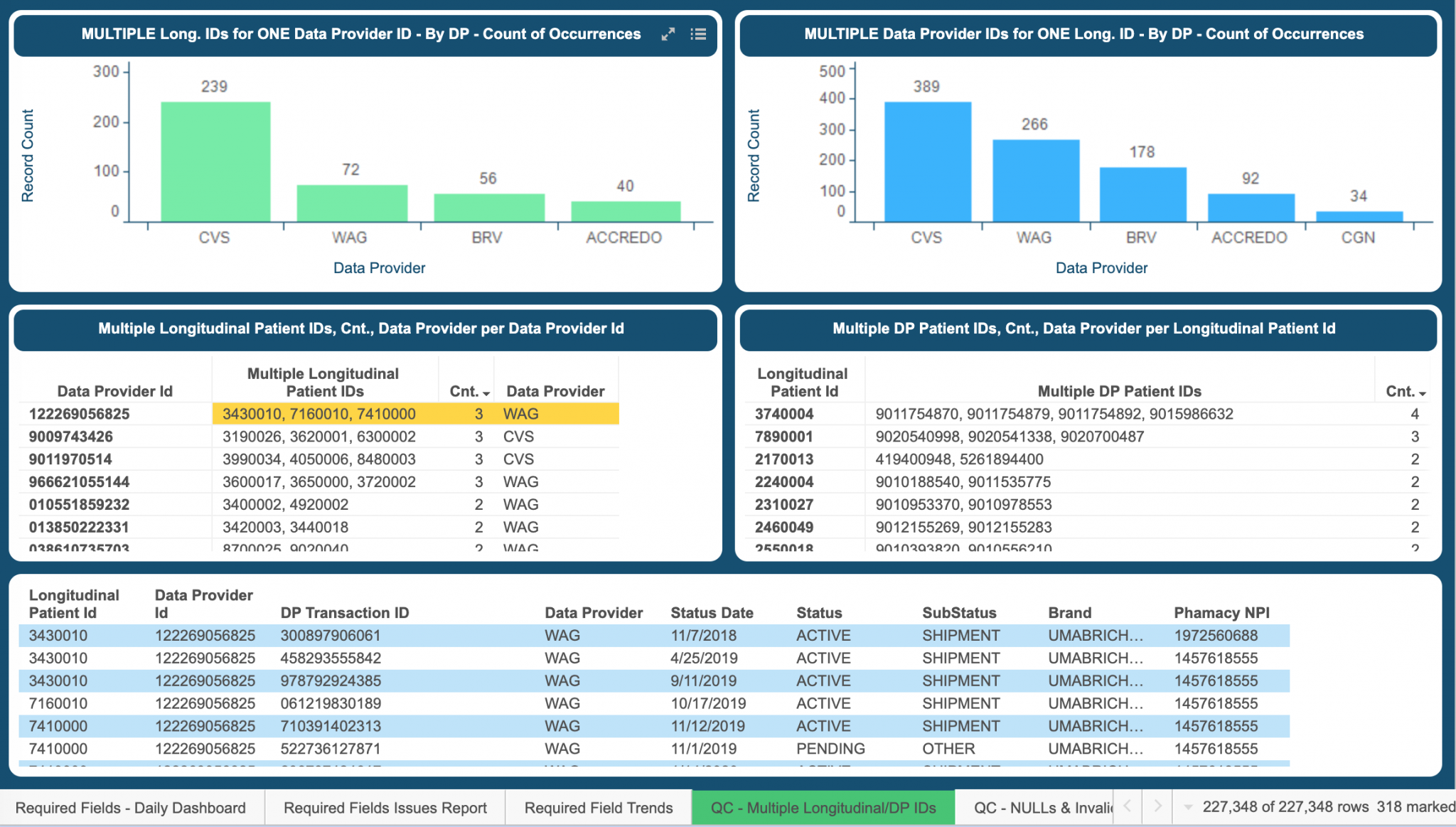
Task: Open the Required Fields Issues Report tab
Action: point(385,807)
